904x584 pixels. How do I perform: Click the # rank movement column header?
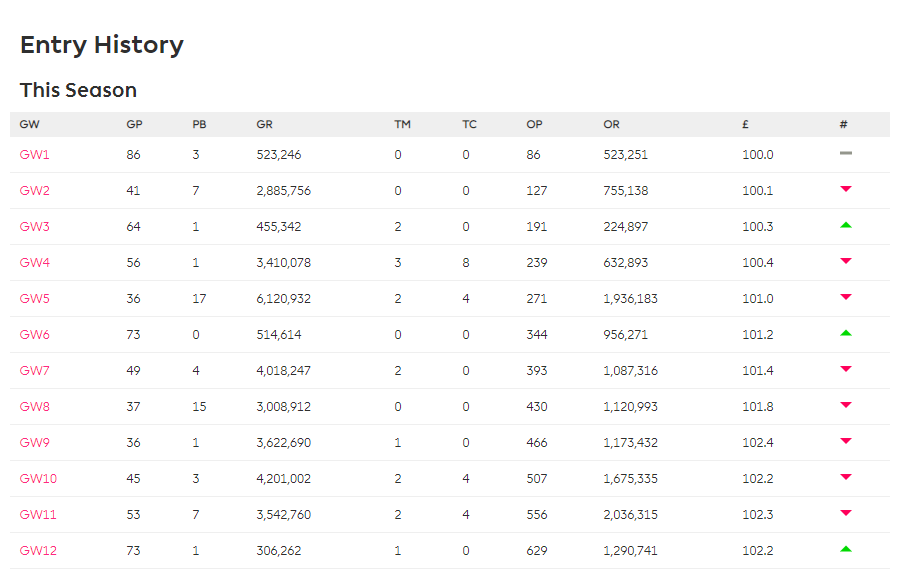point(843,125)
